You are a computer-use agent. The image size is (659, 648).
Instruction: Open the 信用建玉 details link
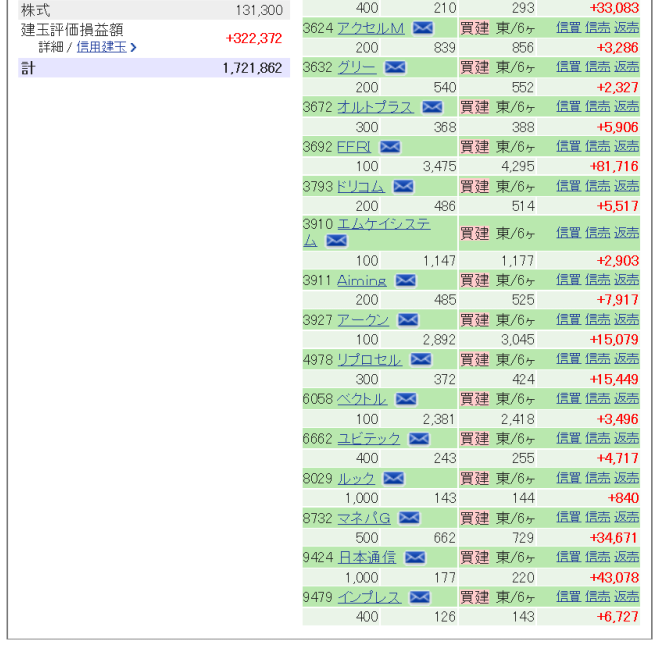[101, 47]
